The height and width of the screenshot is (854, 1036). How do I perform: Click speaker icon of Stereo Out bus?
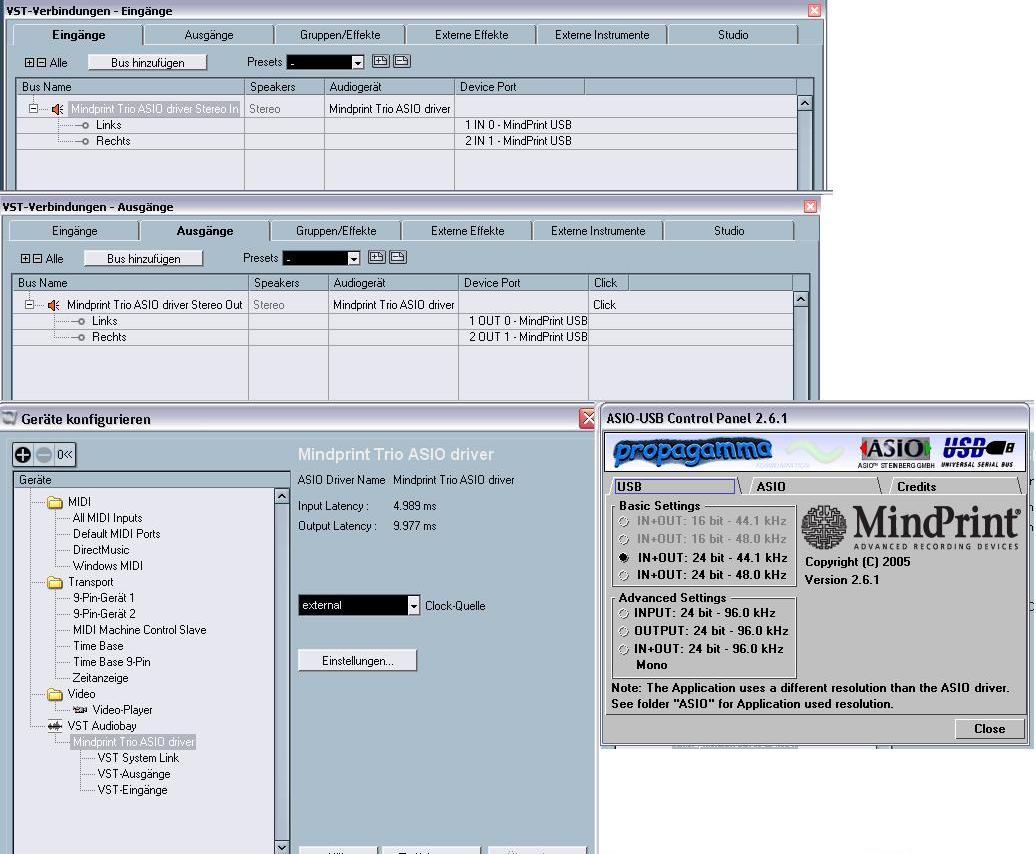[54, 305]
